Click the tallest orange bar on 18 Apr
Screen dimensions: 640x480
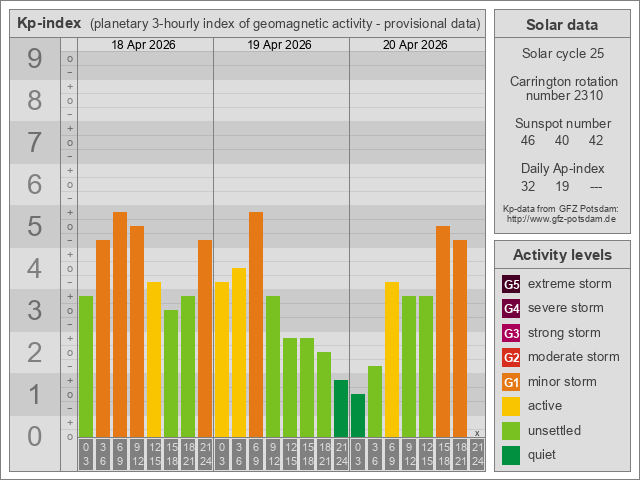[120, 324]
